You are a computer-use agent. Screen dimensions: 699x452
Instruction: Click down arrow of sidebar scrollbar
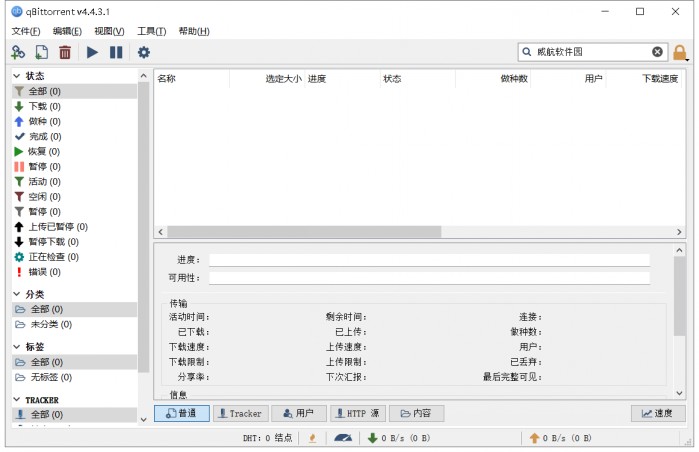coord(144,419)
